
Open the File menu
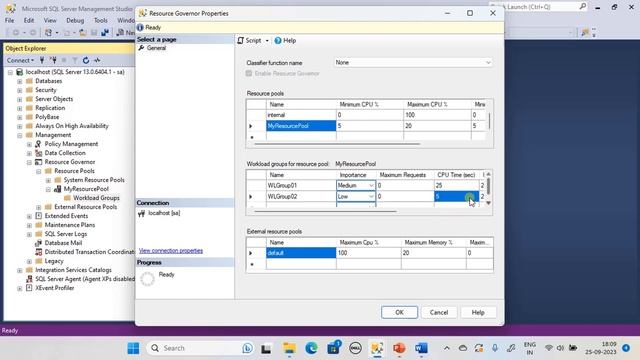(9, 20)
